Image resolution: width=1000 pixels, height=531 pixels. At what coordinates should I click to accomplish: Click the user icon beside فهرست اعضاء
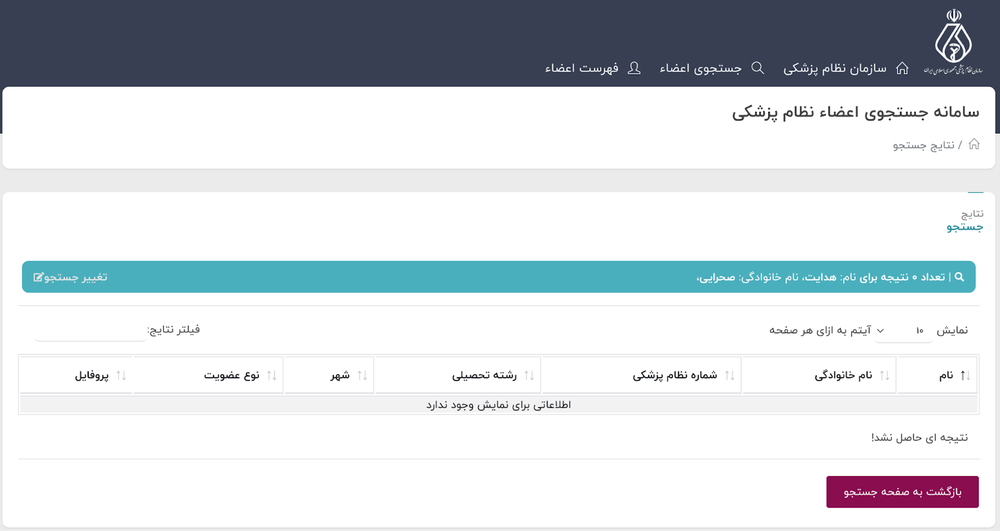click(634, 68)
